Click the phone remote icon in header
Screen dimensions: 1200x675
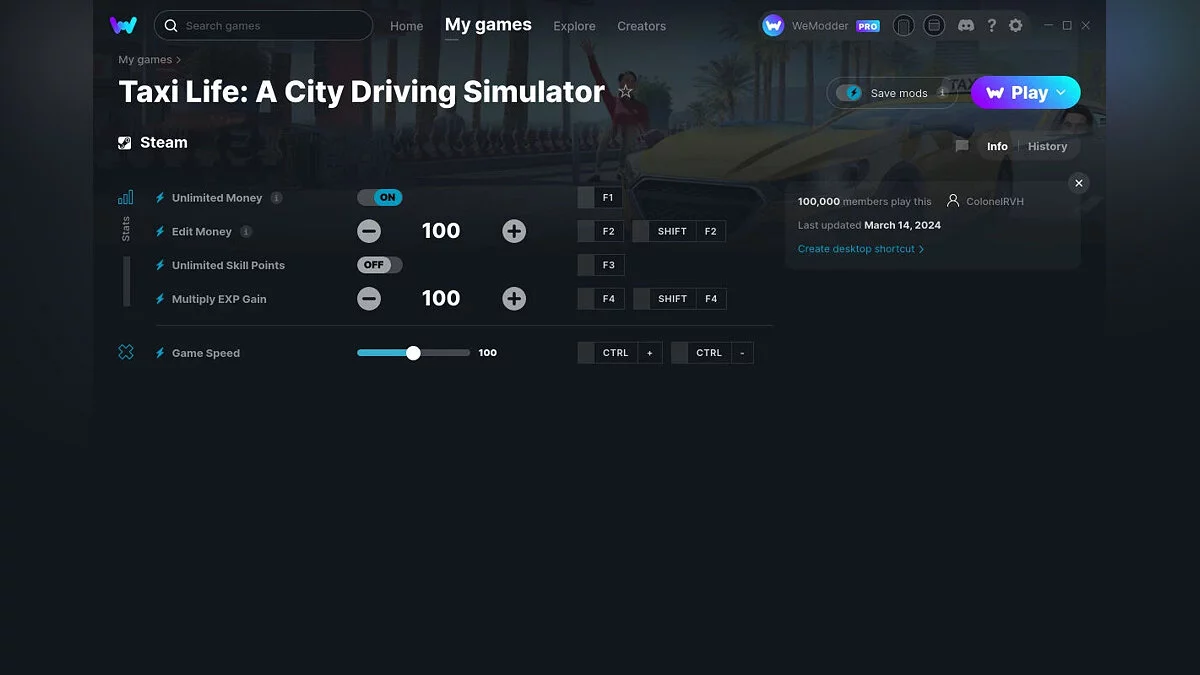(903, 26)
